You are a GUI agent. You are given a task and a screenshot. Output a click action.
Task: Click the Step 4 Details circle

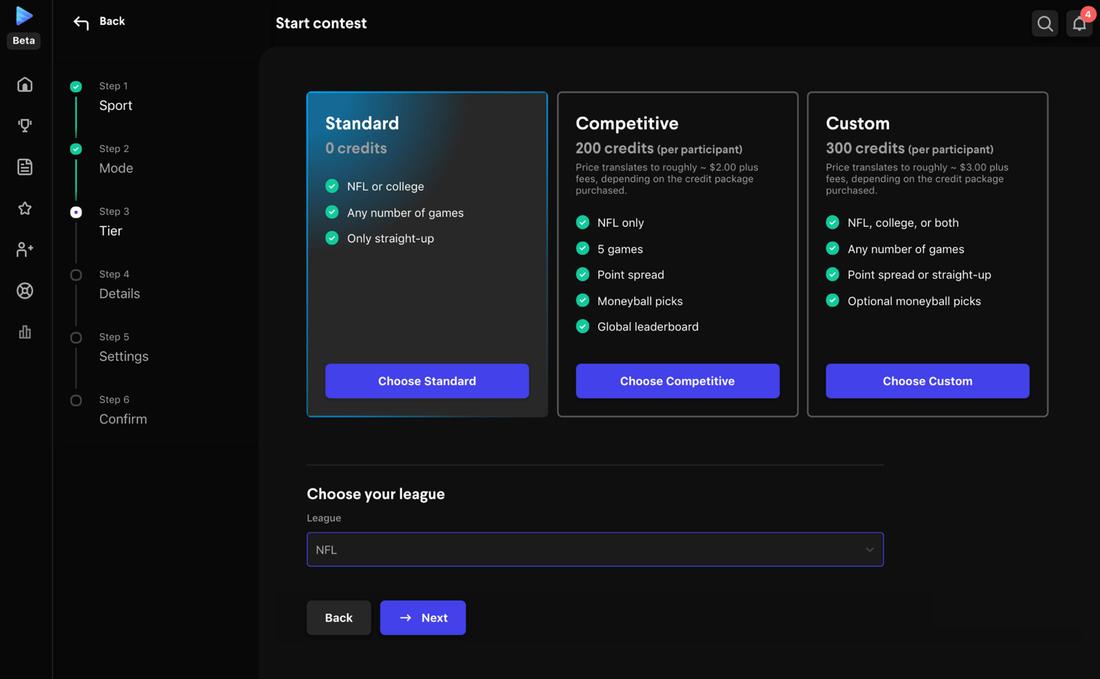point(75,273)
